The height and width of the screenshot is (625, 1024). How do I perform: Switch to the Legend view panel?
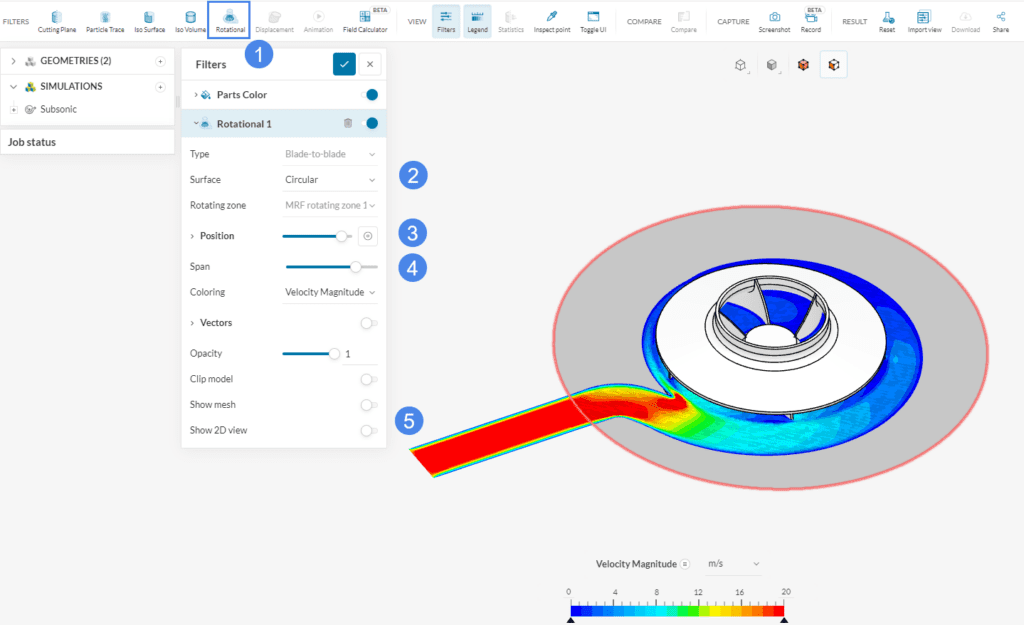click(x=477, y=18)
